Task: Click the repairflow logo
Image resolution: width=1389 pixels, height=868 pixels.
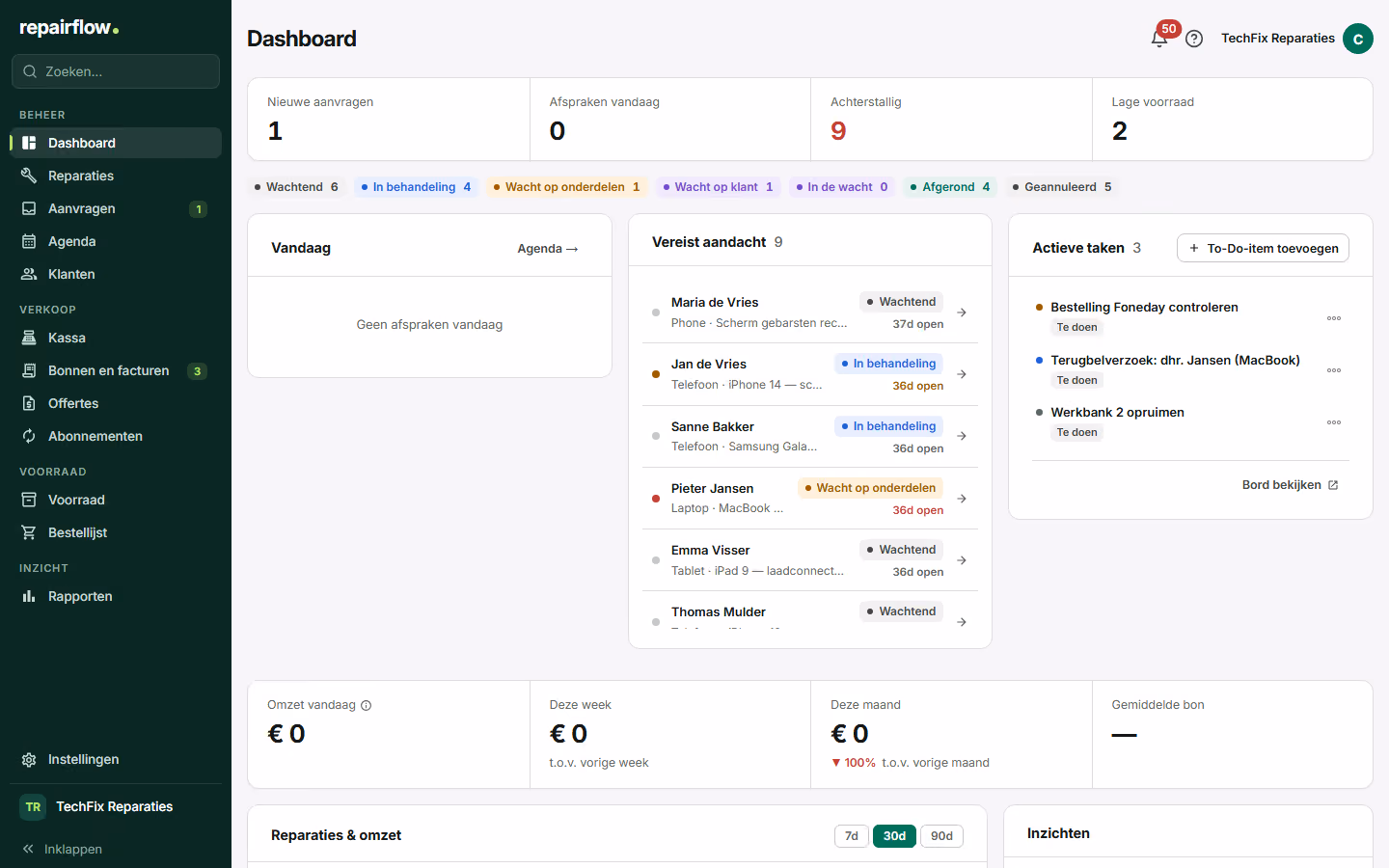Action: point(69,28)
